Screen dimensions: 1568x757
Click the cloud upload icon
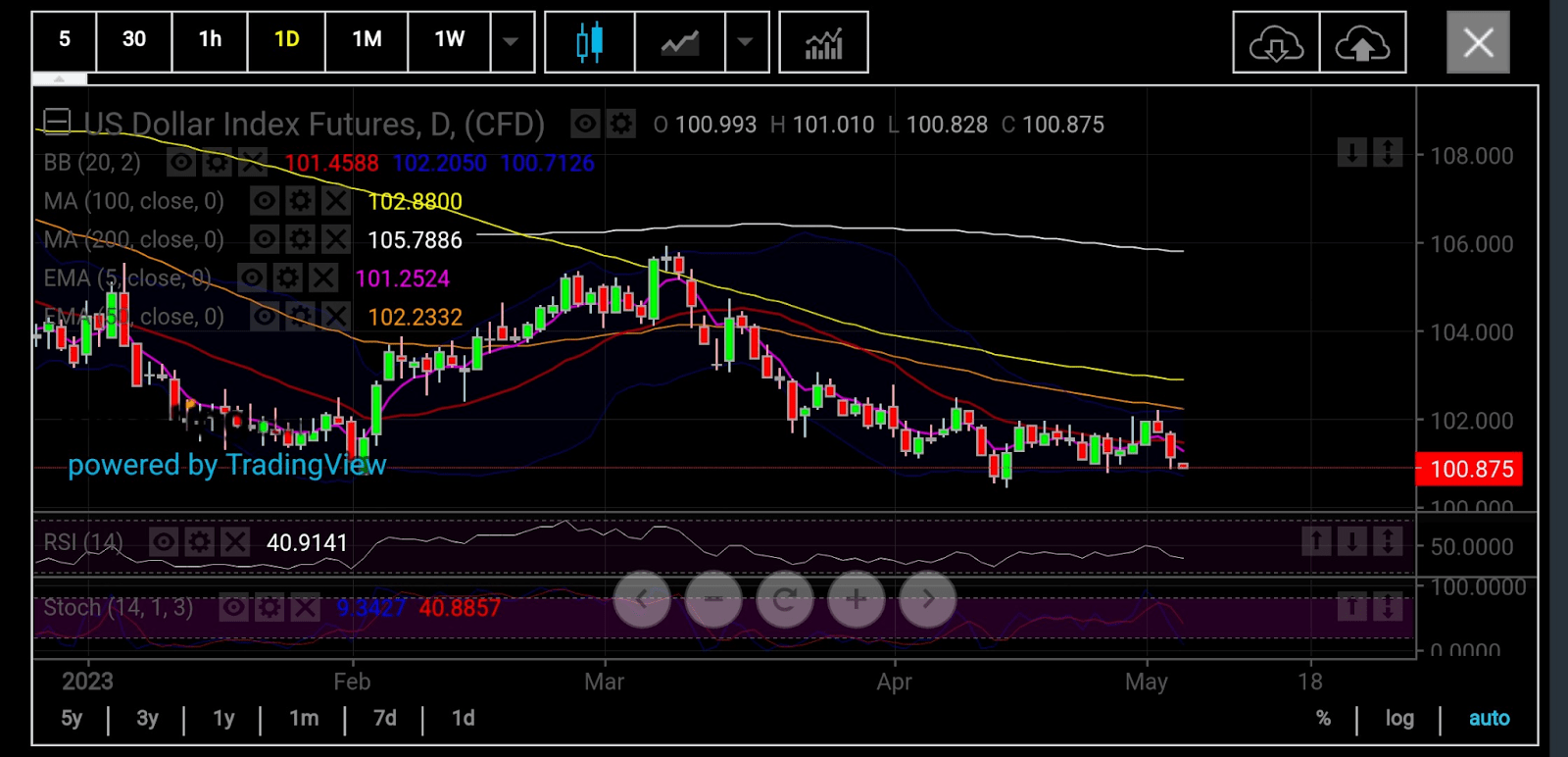pyautogui.click(x=1362, y=42)
